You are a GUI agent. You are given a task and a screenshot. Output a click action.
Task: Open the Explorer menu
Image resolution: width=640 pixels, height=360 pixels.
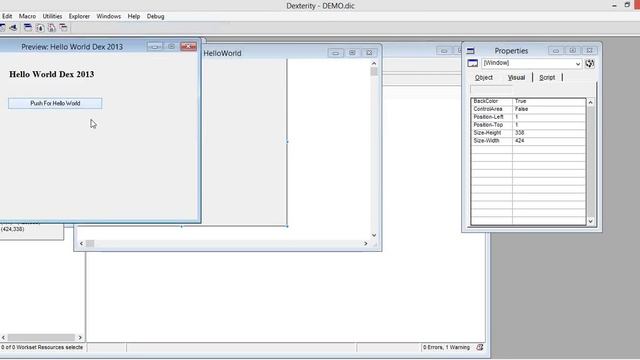[79, 16]
